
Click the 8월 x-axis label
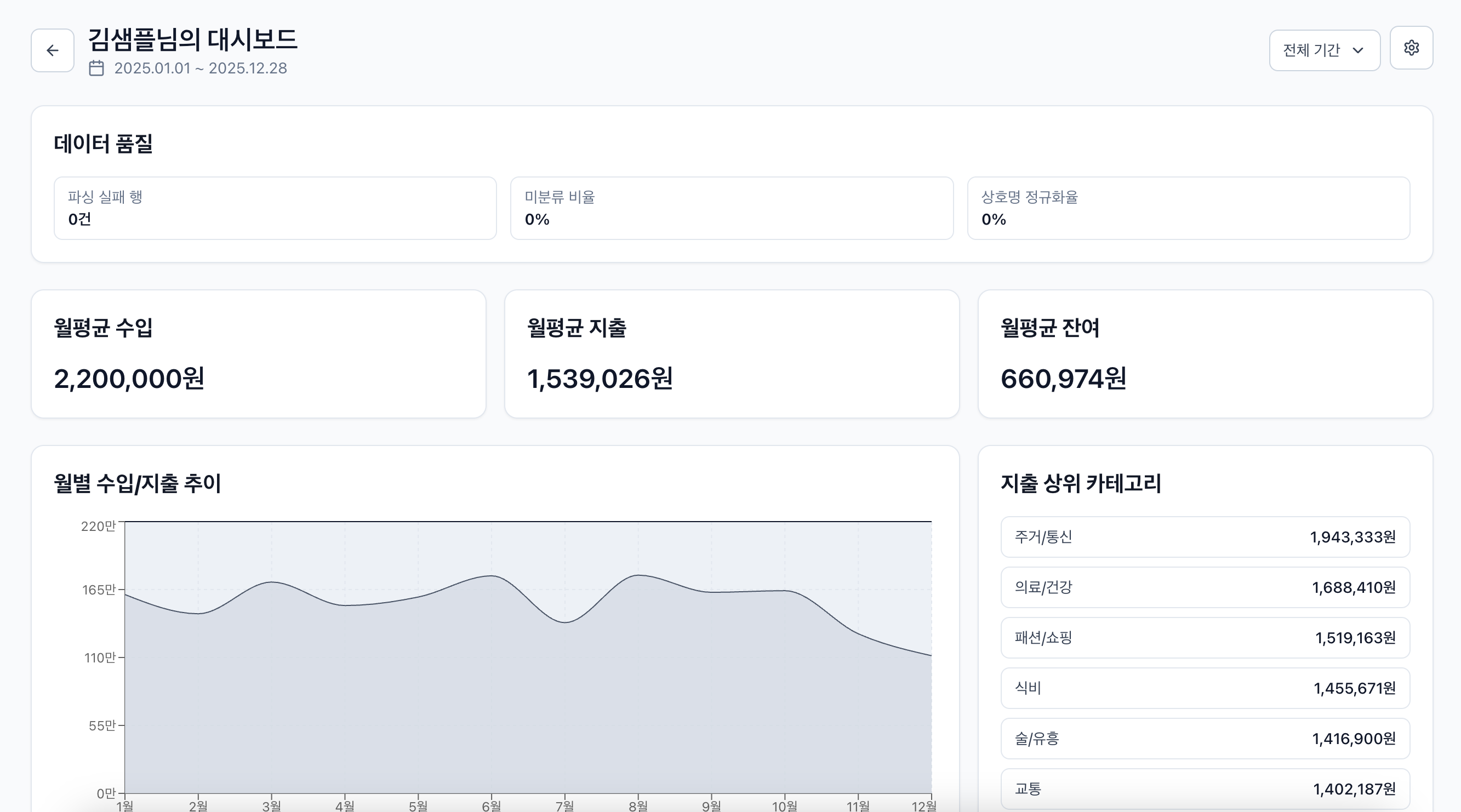point(638,805)
